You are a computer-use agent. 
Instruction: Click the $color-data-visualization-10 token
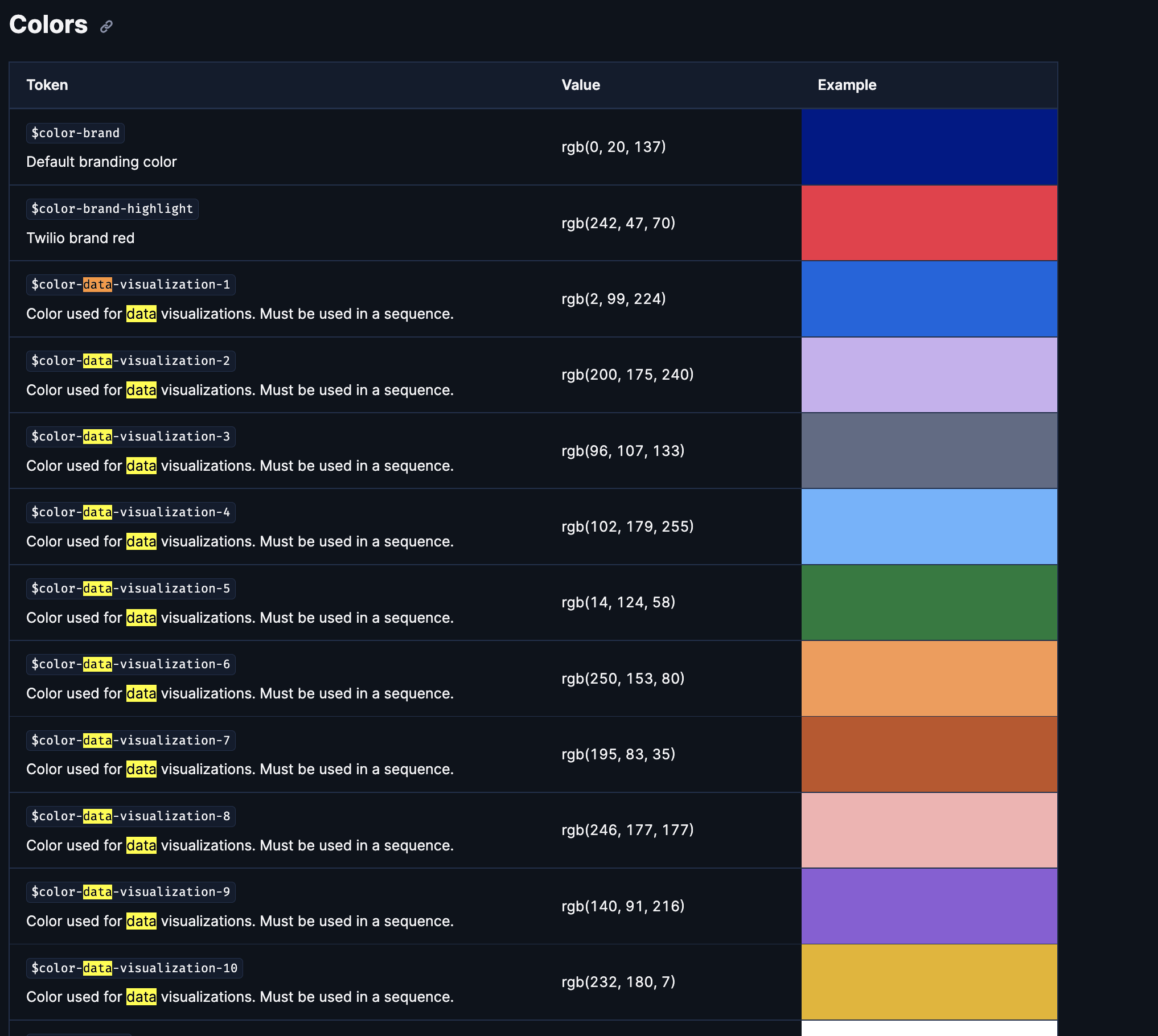[134, 968]
